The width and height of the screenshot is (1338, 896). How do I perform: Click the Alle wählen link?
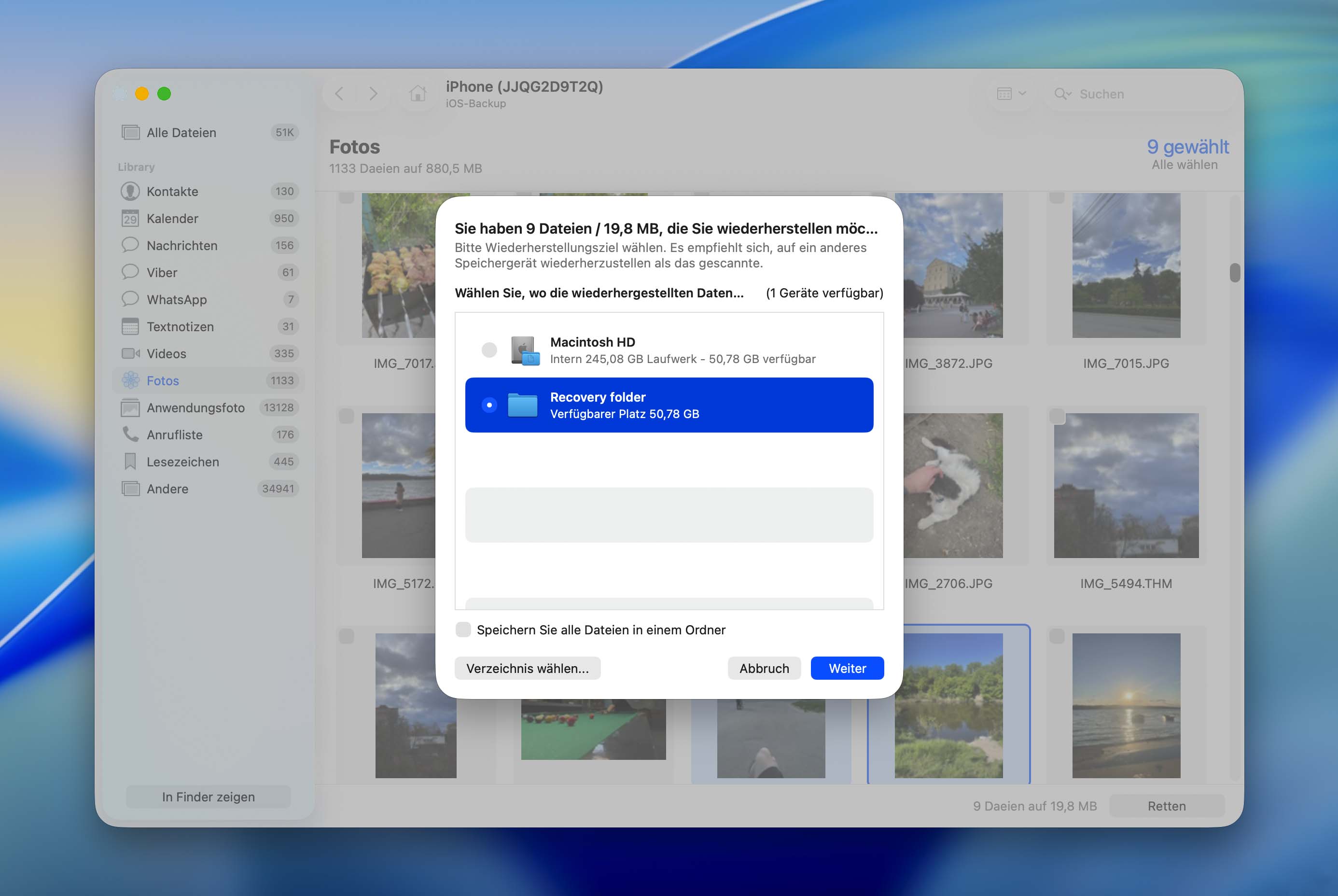tap(1185, 165)
